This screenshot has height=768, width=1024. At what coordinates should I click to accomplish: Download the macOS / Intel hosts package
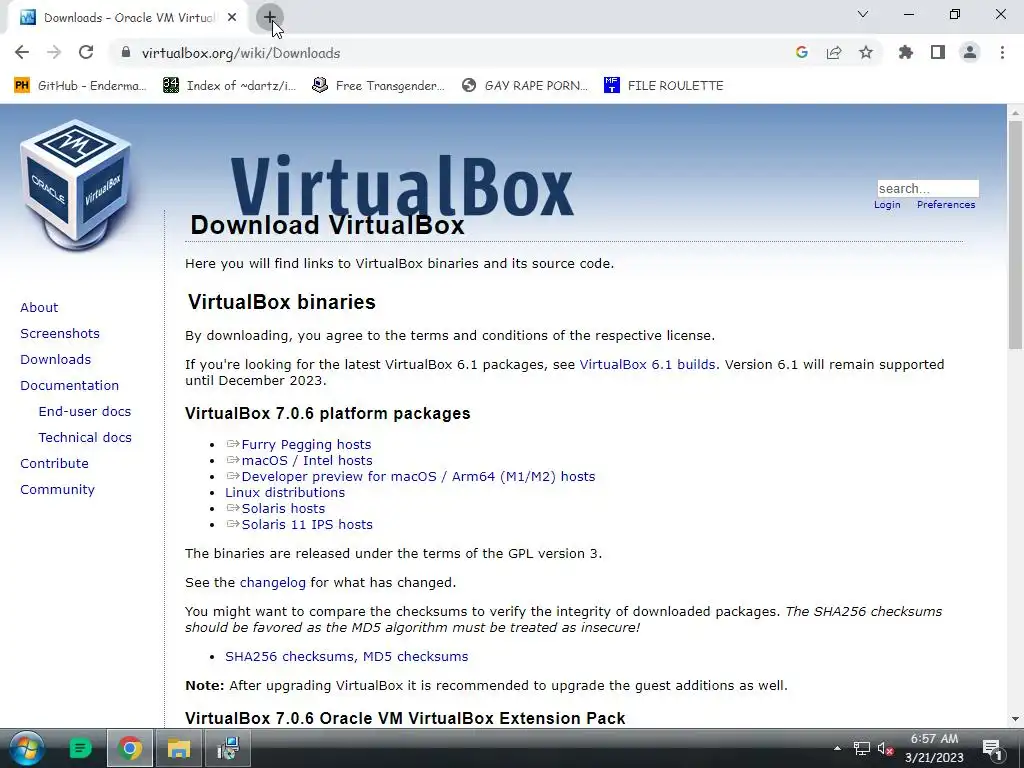click(x=307, y=460)
